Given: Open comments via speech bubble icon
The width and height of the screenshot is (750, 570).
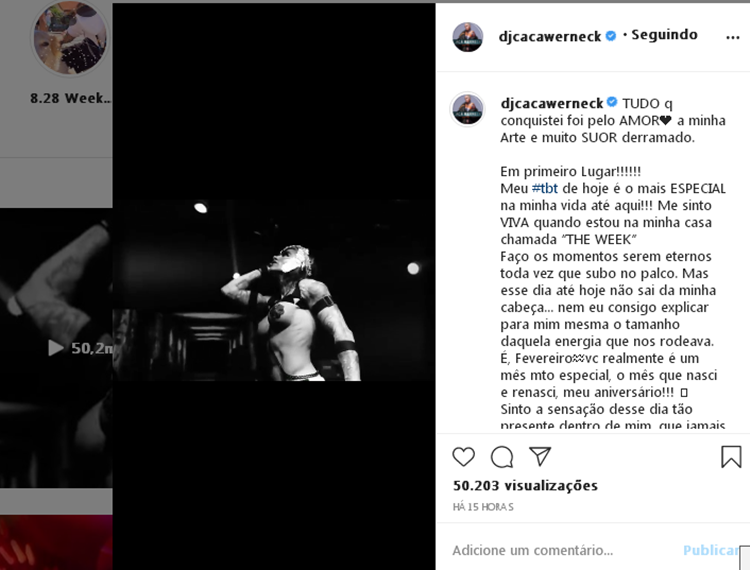Looking at the screenshot, I should (x=502, y=457).
